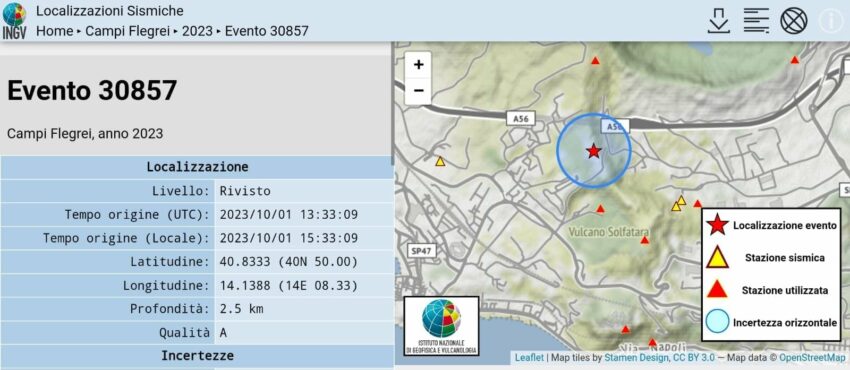Go to Home breadcrumb

click(x=54, y=31)
